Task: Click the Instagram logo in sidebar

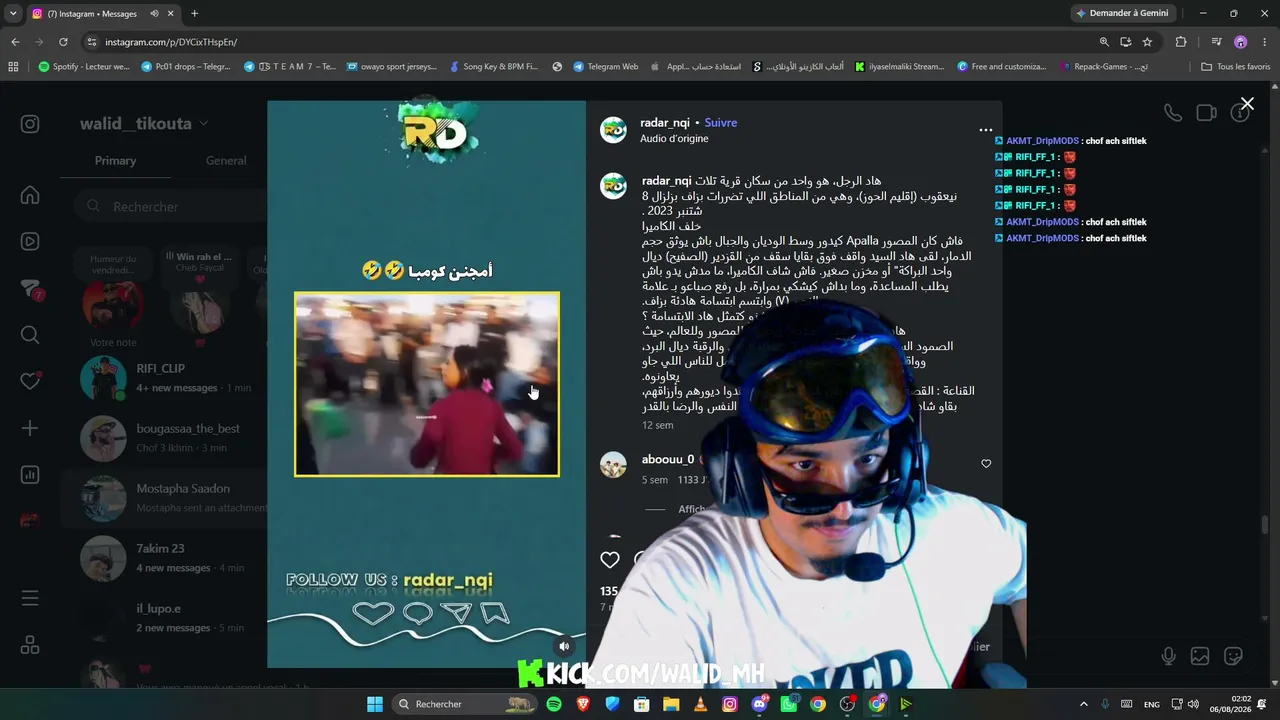Action: point(30,124)
